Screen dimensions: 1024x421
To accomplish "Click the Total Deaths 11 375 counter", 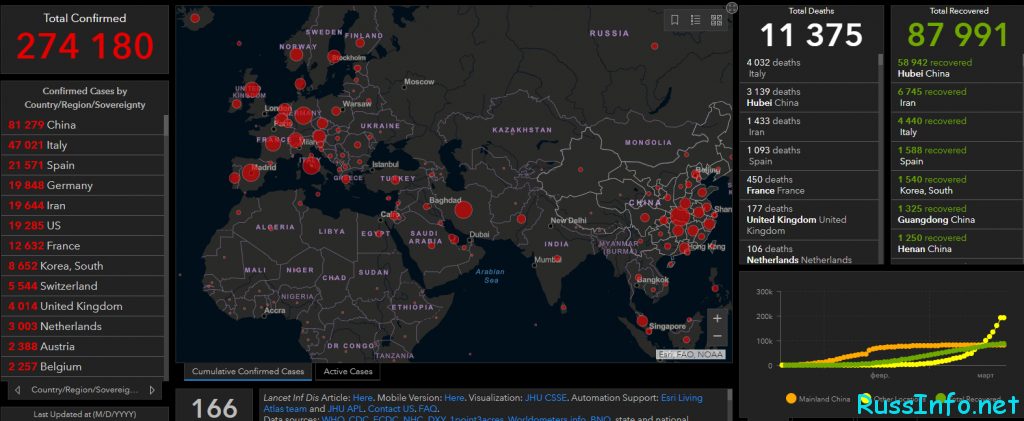I will [810, 29].
